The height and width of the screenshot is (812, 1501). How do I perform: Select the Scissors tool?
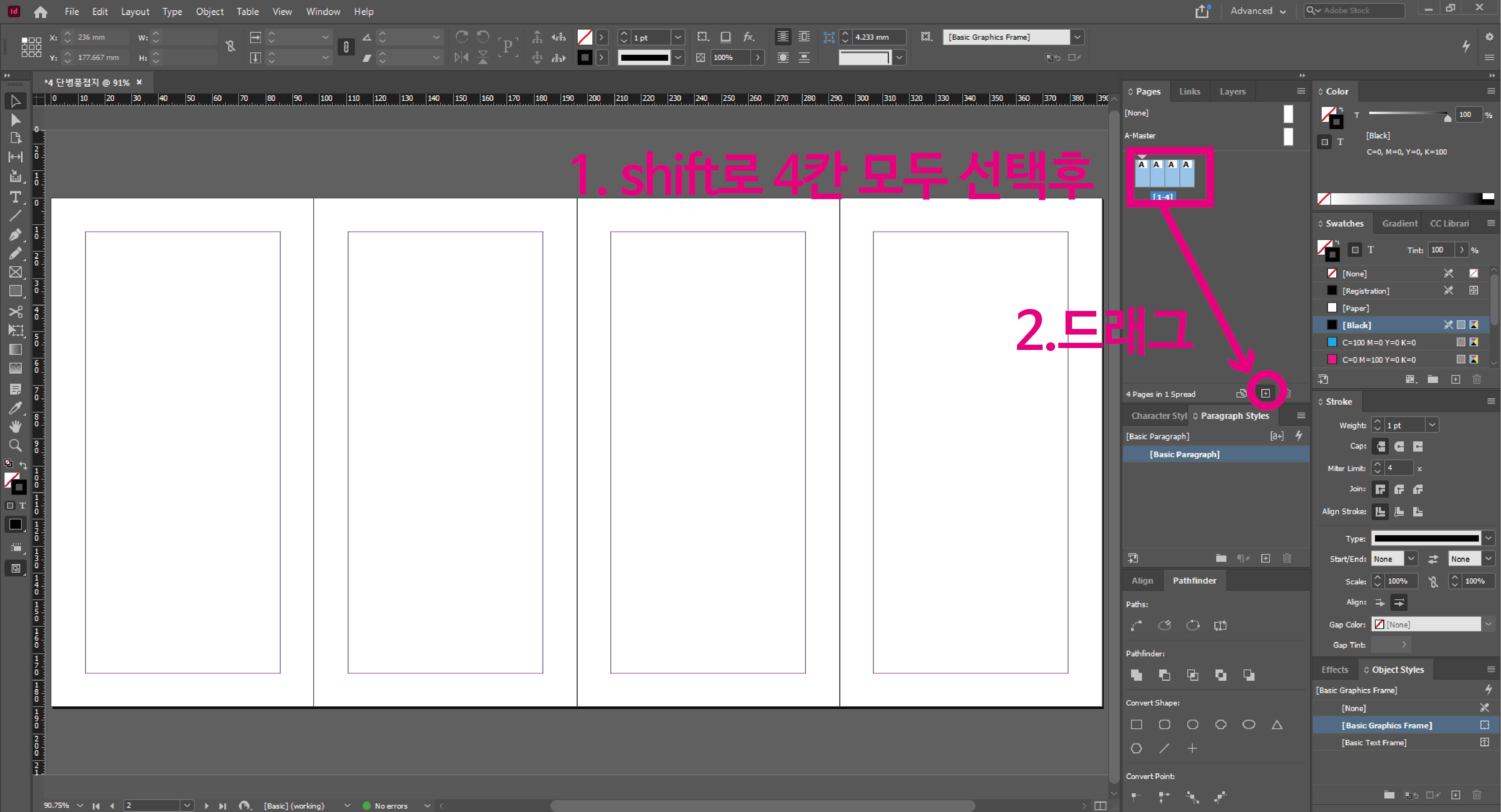pos(16,312)
